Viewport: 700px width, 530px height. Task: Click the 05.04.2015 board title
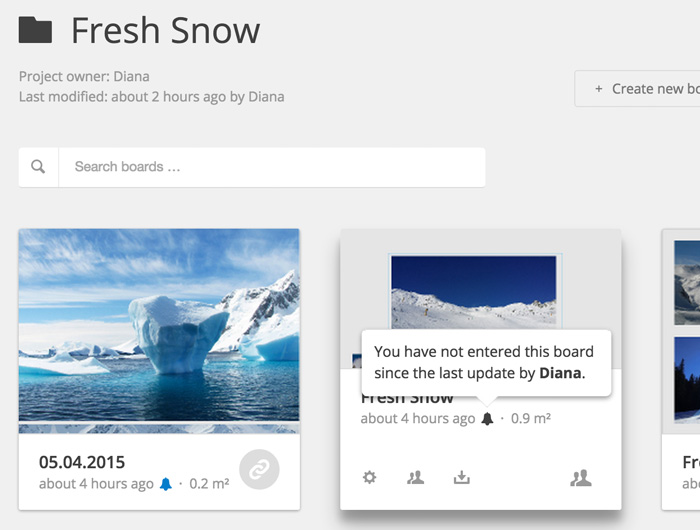(82, 462)
